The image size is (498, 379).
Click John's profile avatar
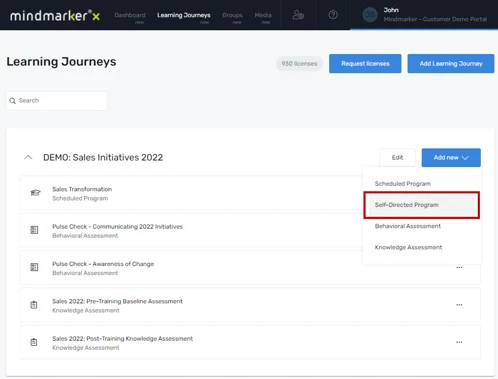coord(370,15)
